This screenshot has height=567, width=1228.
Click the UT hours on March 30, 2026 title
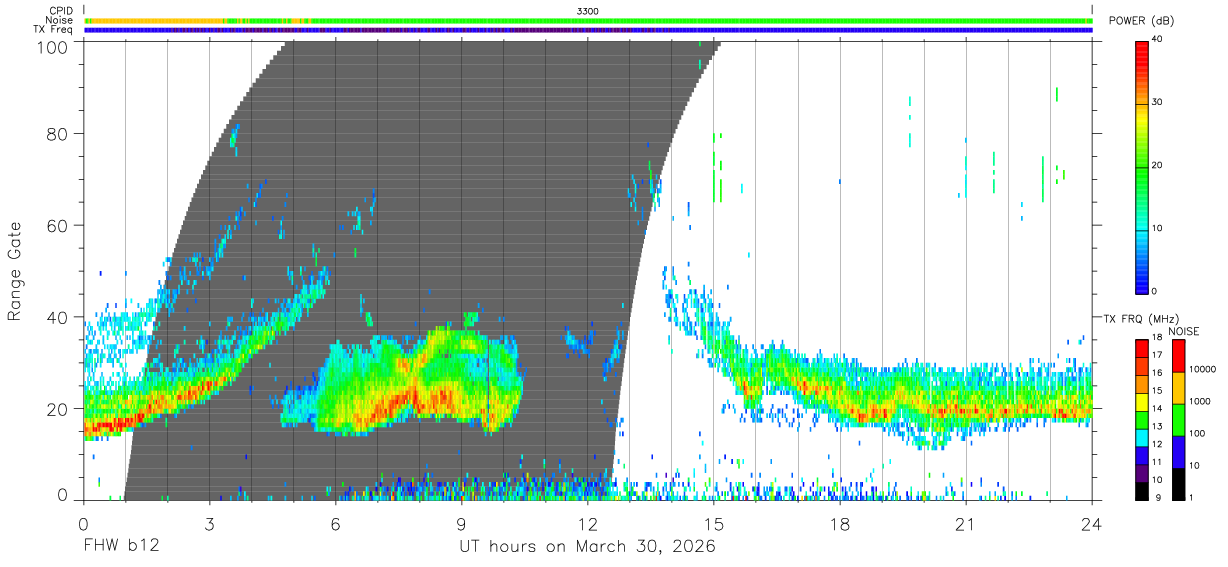pyautogui.click(x=587, y=548)
